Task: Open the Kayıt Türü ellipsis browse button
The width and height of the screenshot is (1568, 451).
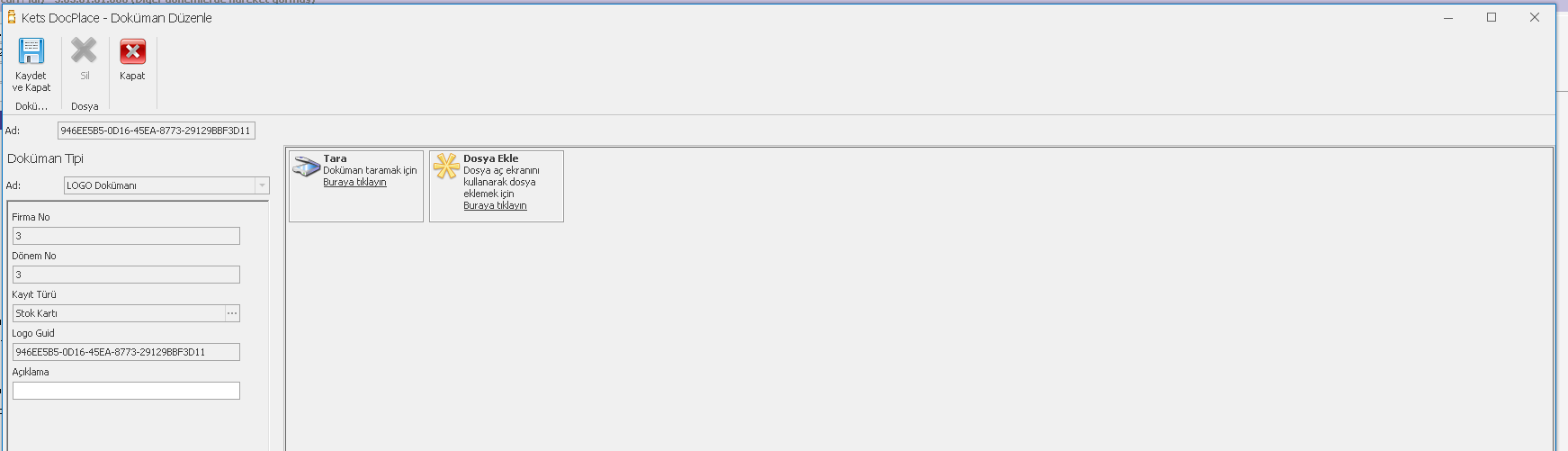Action: click(232, 313)
